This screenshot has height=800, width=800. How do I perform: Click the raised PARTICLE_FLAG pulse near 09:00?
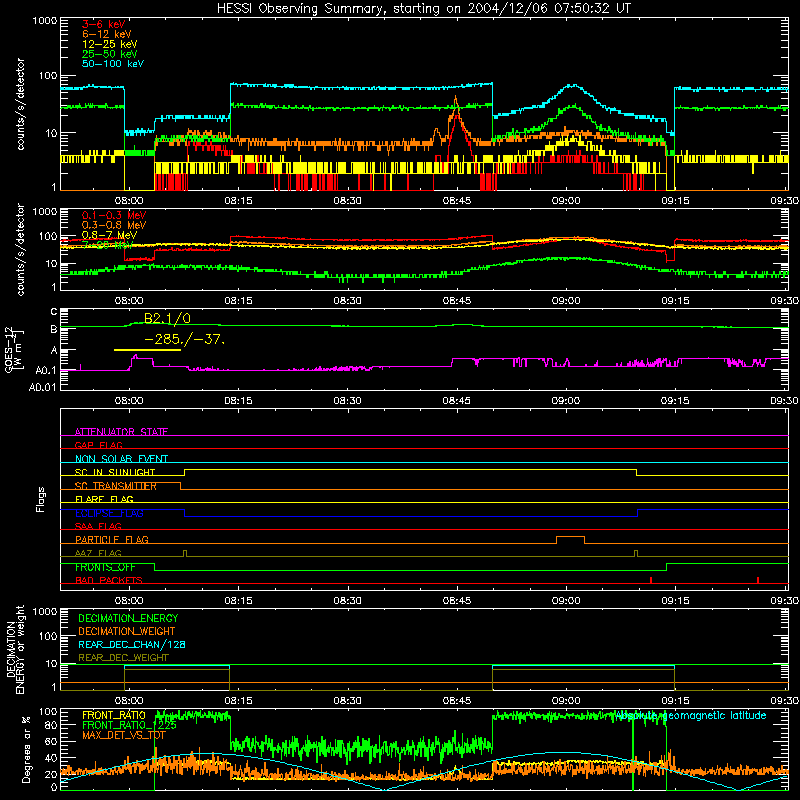(x=570, y=539)
